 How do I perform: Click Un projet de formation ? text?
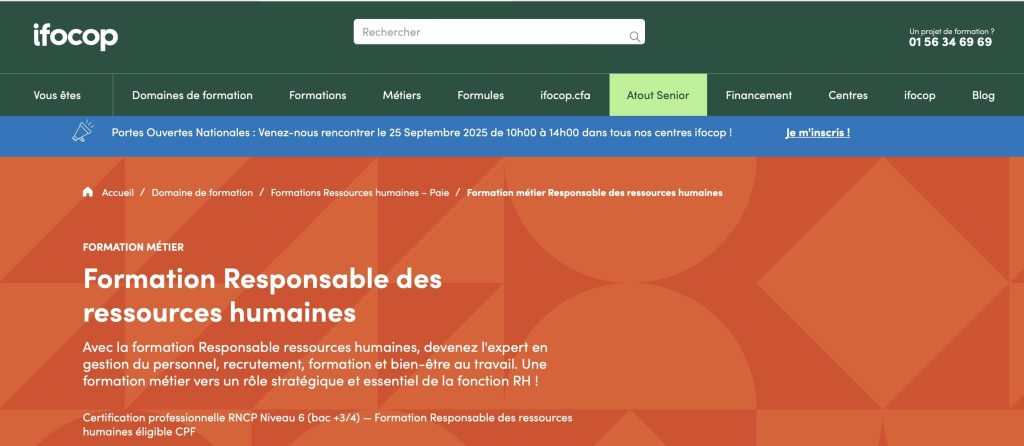click(952, 31)
